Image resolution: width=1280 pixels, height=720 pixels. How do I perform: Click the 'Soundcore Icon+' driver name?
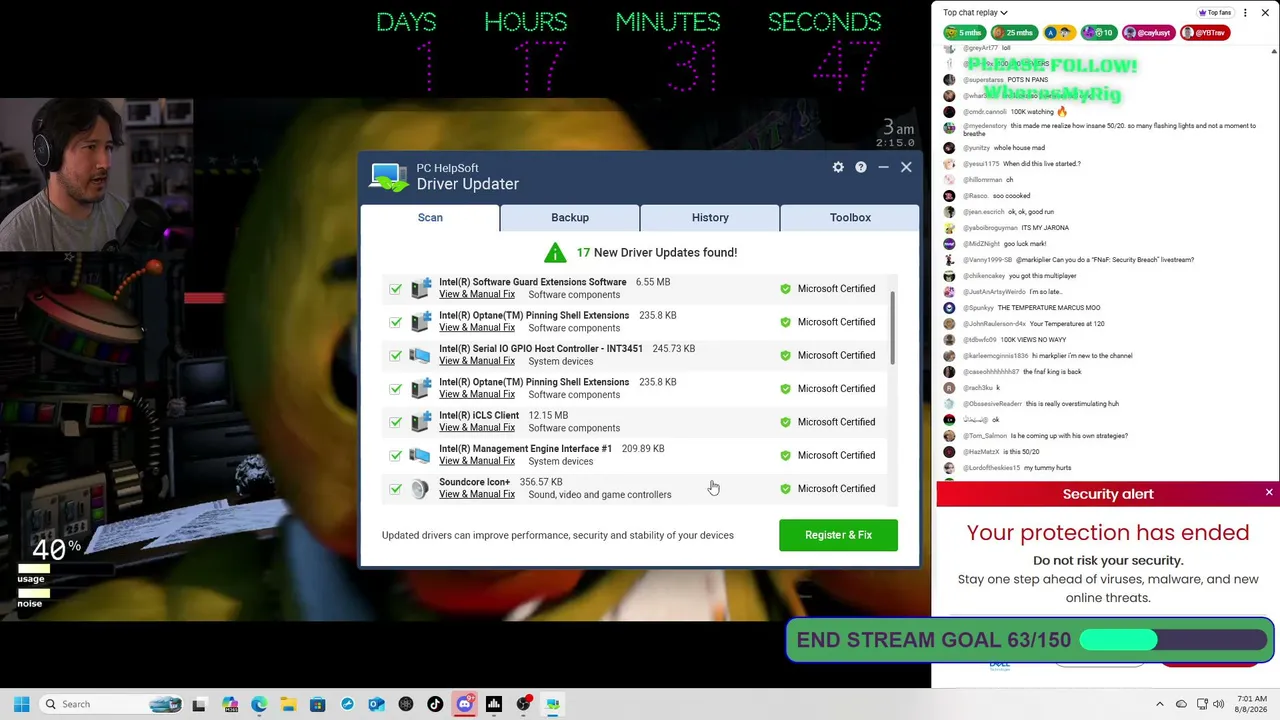pos(474,482)
